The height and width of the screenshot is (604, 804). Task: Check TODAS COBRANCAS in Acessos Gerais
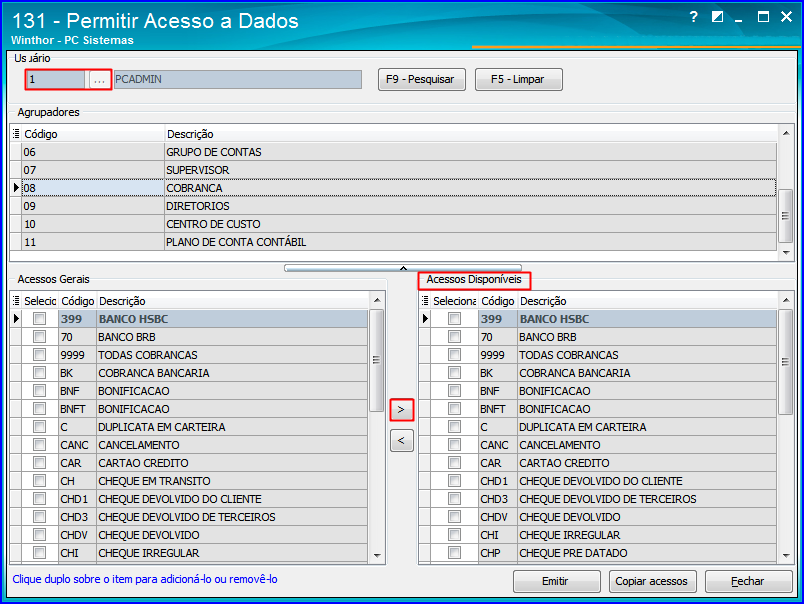39,355
